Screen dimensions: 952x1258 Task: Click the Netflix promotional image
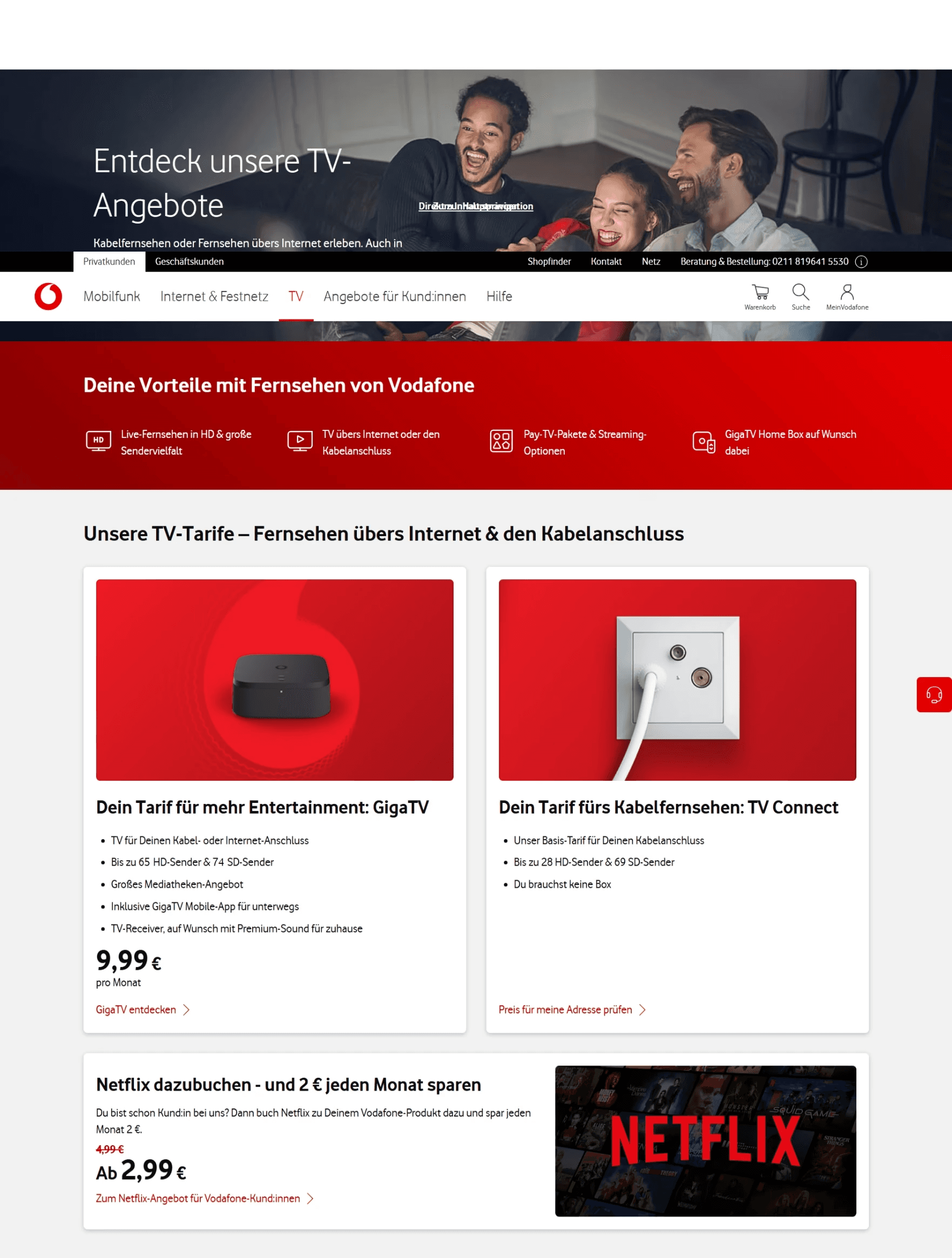click(x=706, y=1141)
